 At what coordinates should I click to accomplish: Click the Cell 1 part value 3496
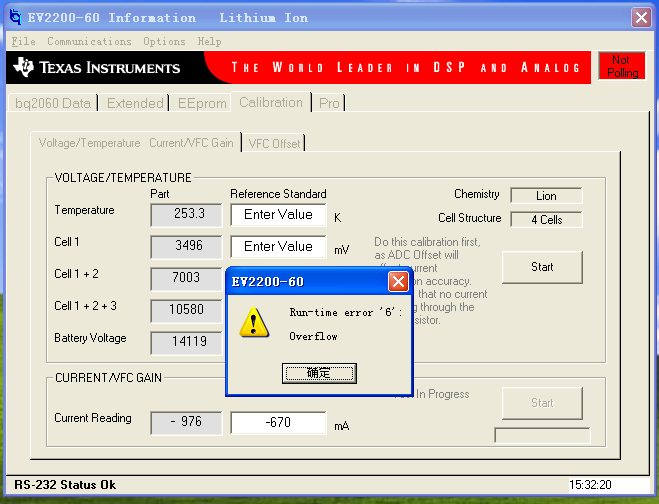pos(186,247)
